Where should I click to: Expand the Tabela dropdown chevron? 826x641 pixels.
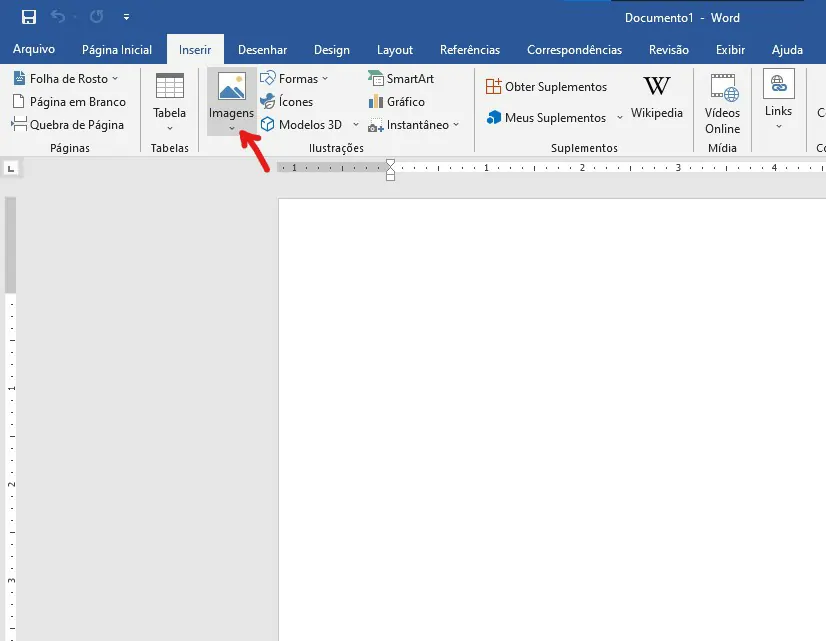coord(170,128)
